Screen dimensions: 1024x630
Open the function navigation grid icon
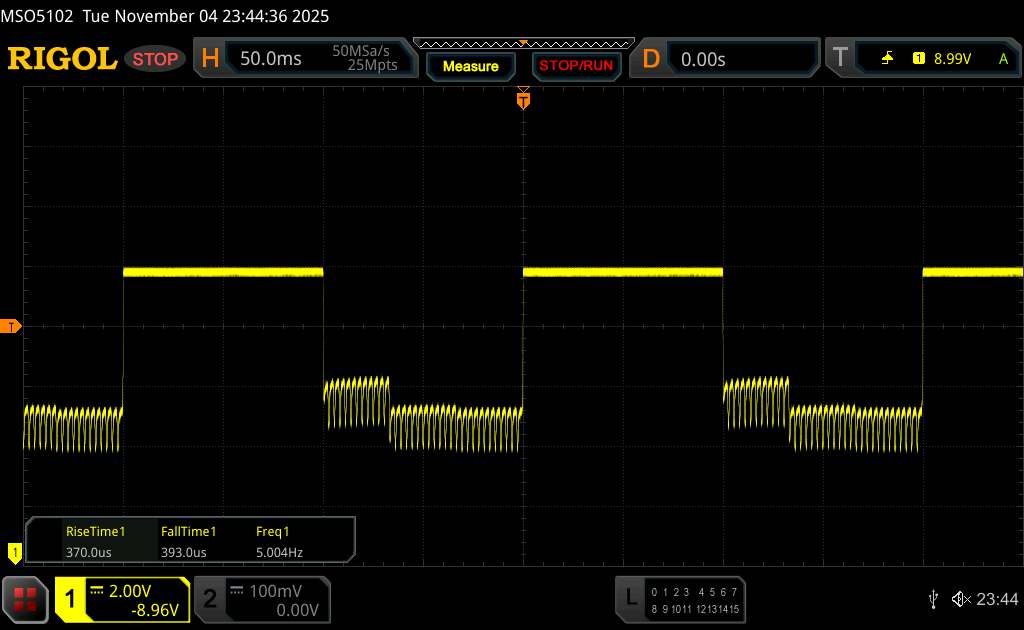25,598
